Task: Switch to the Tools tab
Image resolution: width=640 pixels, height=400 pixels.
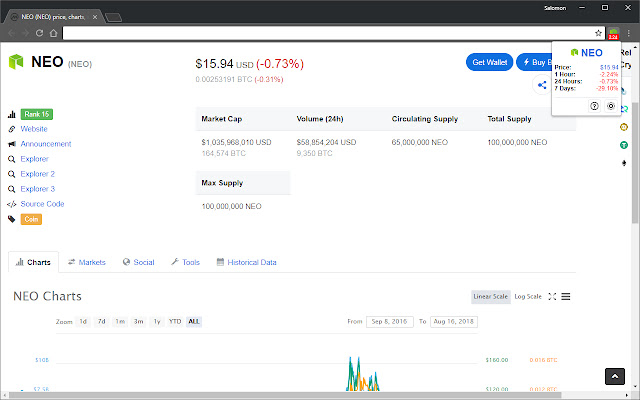Action: [x=186, y=262]
